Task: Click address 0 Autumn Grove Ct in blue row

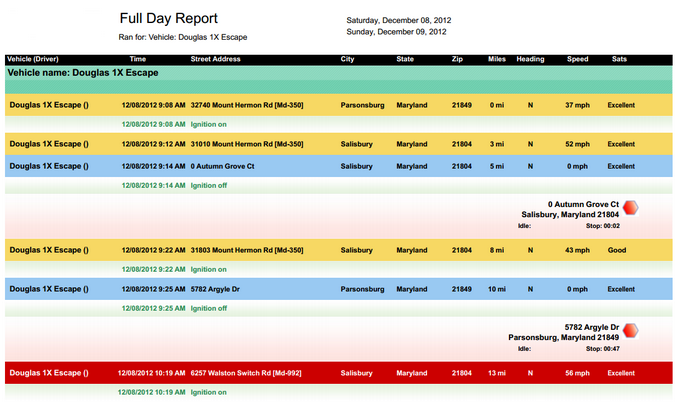Action: 222,166
